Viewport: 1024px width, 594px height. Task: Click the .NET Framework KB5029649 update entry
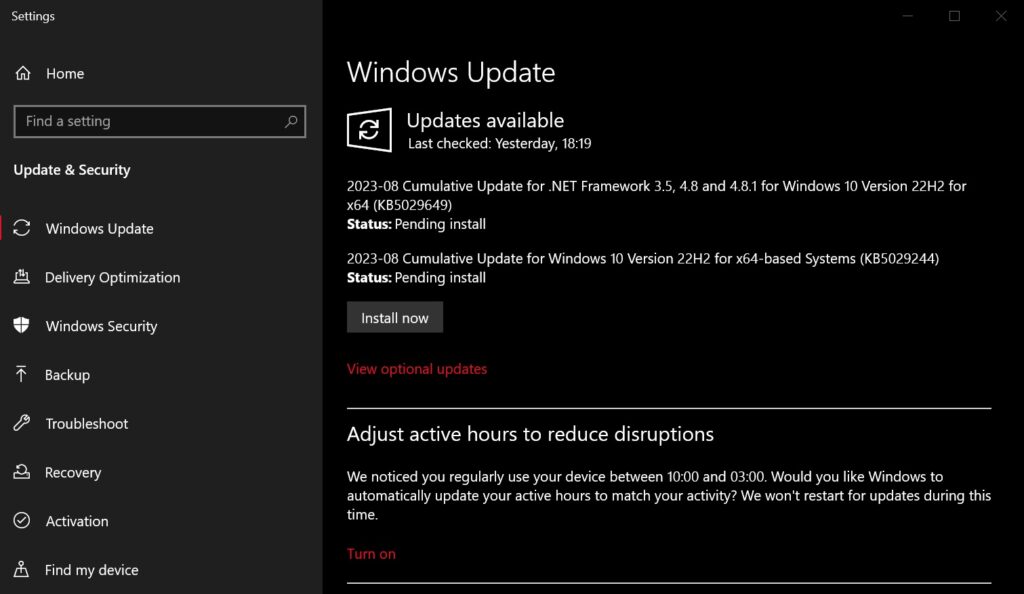[x=656, y=195]
